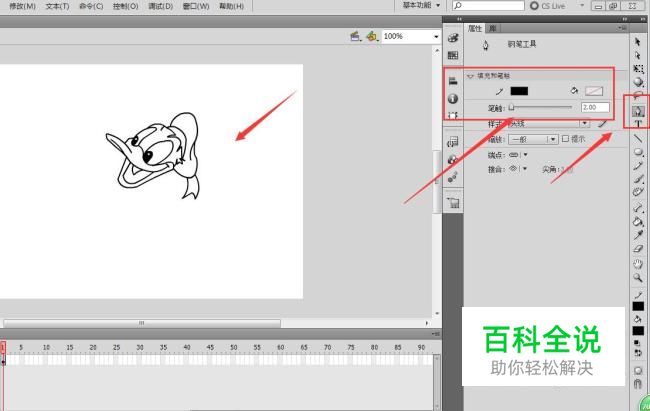
Task: Open the Components panel icon
Action: click(x=453, y=160)
